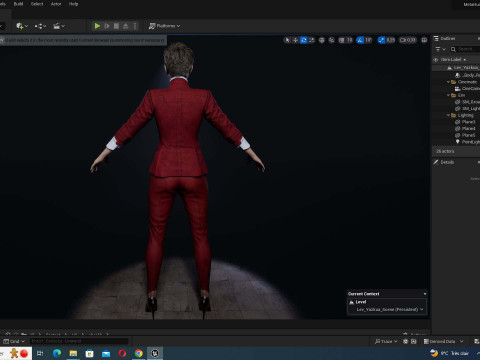
Task: Collapse the Cinematic folder in Outliner
Action: [x=448, y=82]
